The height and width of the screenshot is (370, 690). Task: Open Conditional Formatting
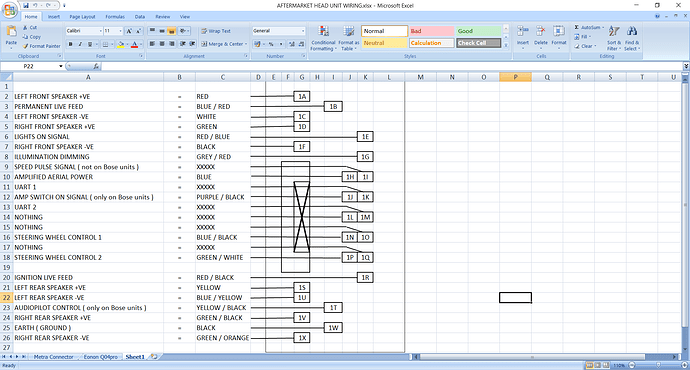pyautogui.click(x=323, y=38)
